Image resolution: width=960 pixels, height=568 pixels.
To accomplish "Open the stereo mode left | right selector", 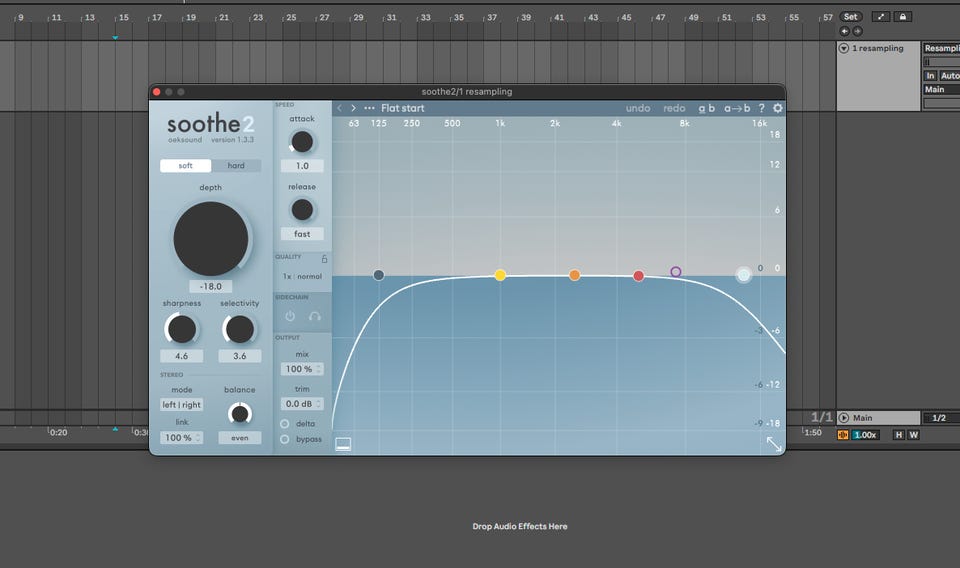I will (182, 405).
